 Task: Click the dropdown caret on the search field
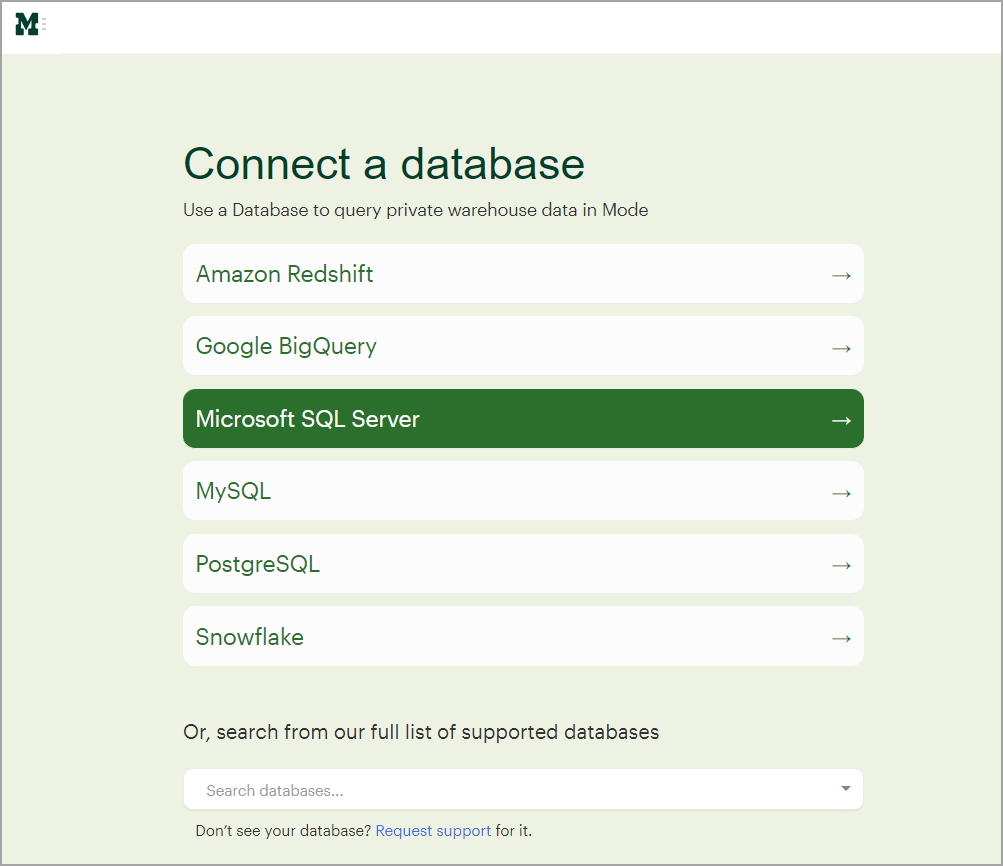point(844,789)
